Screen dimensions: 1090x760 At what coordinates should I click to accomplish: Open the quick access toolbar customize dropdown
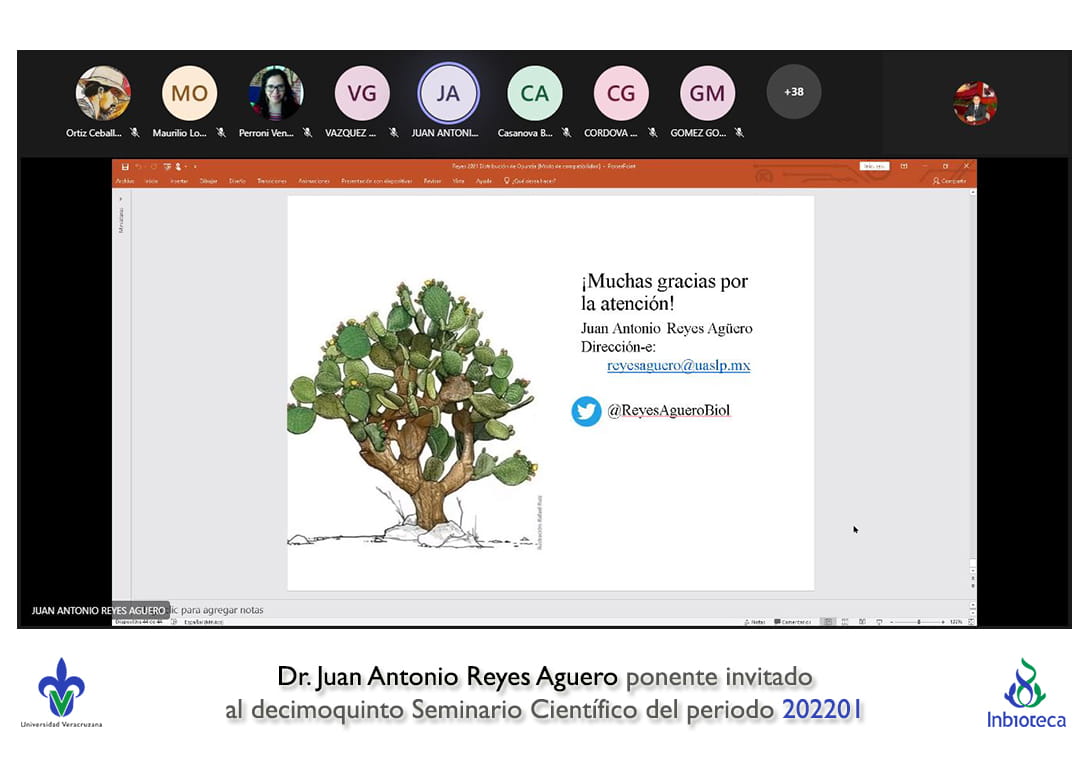[x=195, y=166]
